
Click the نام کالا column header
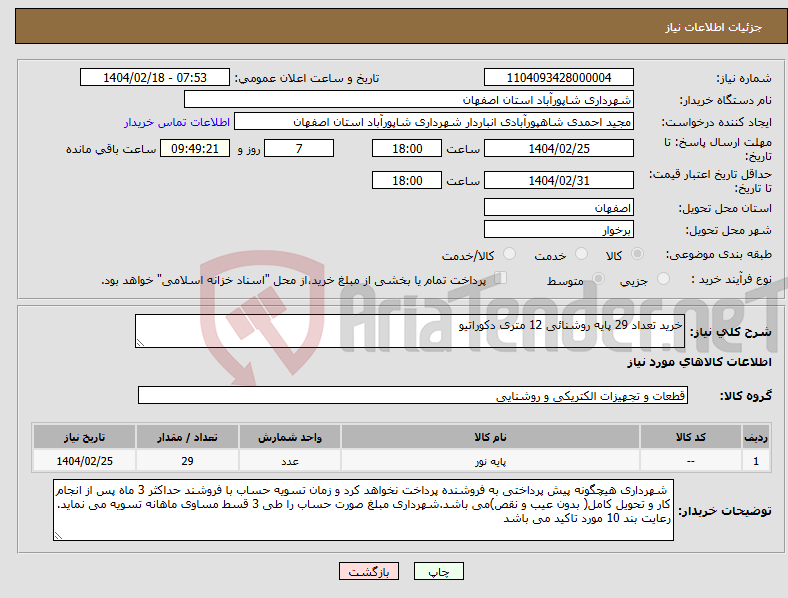click(490, 437)
